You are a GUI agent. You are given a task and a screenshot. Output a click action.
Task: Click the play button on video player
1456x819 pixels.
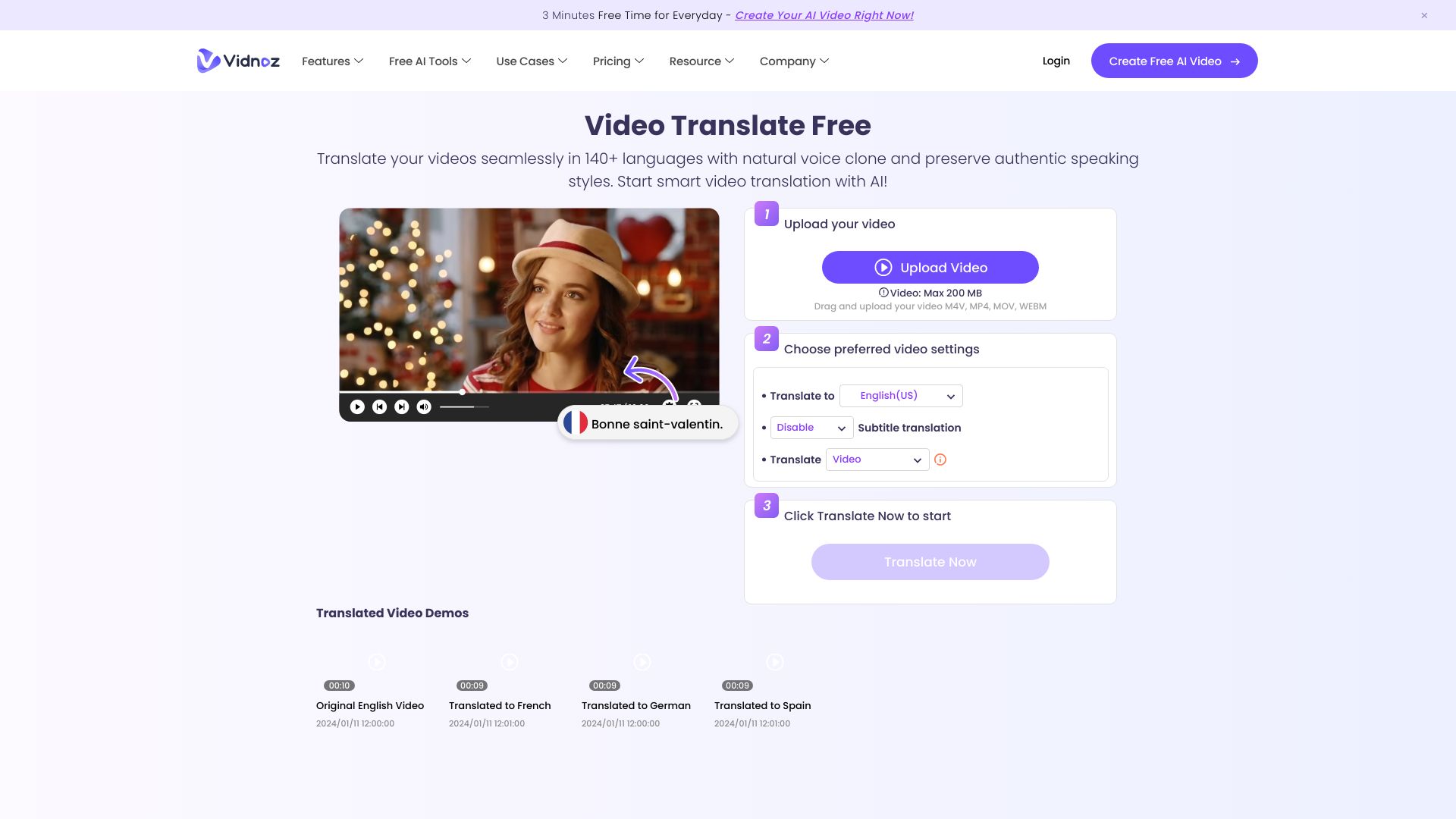357,406
